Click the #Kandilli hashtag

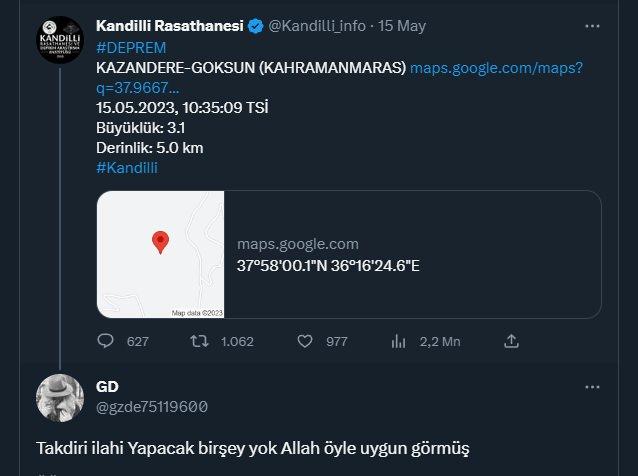(127, 168)
